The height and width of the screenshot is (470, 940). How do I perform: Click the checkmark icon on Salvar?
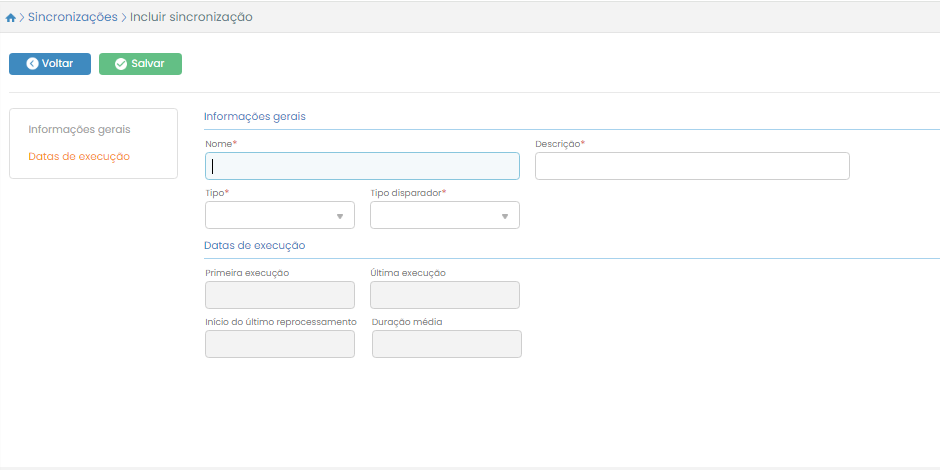click(x=121, y=64)
